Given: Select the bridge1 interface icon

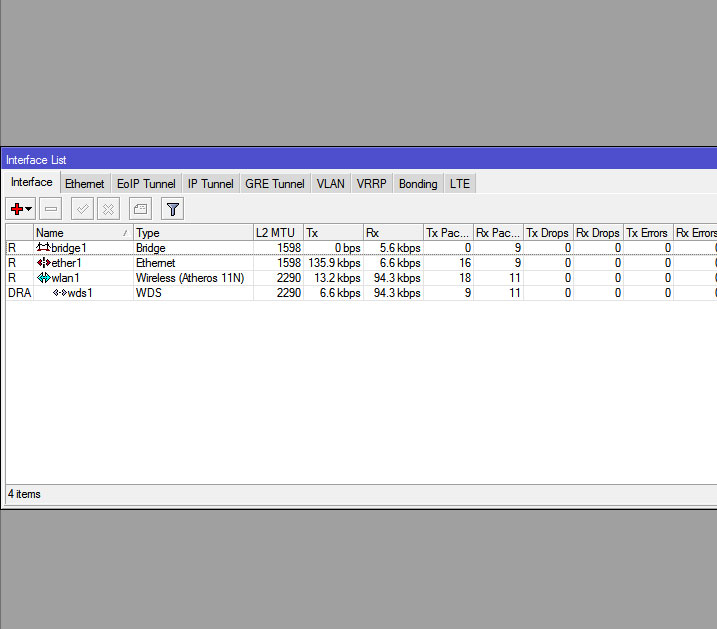Looking at the screenshot, I should [43, 248].
